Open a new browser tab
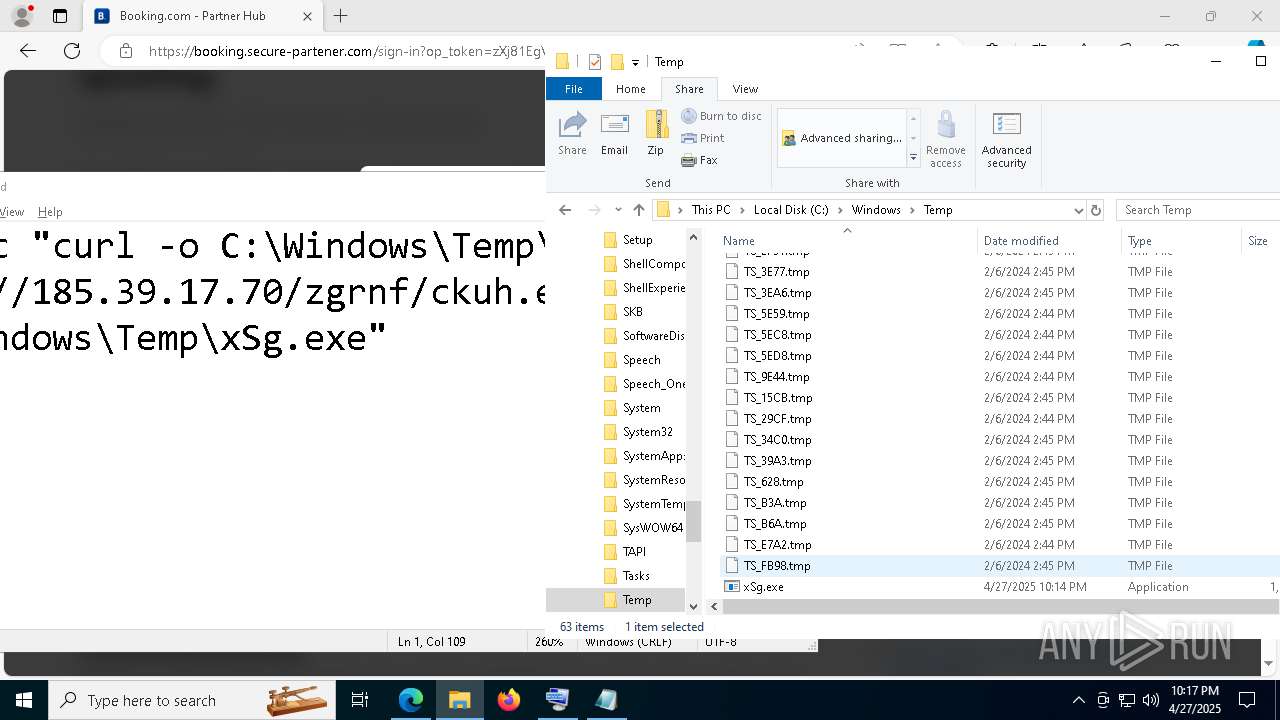The width and height of the screenshot is (1280, 720). coord(341,16)
